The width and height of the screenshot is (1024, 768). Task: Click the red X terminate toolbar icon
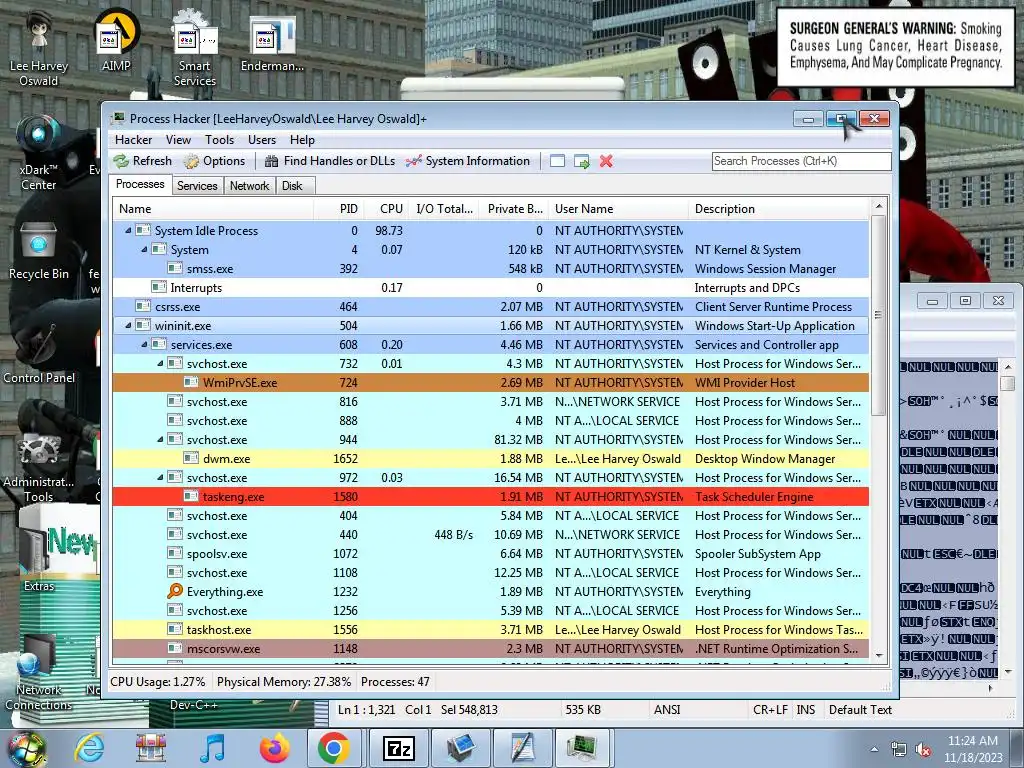606,161
